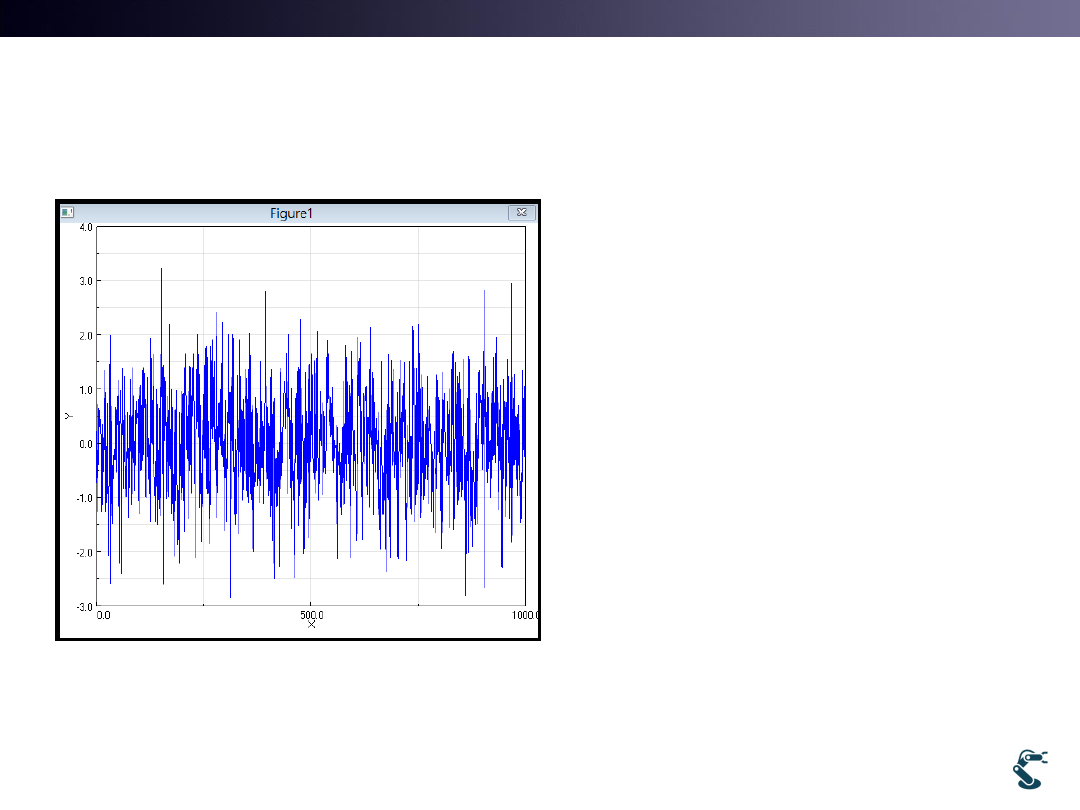The height and width of the screenshot is (810, 1080).
Task: Click the 1000.0 tick on X axis
Action: (x=523, y=615)
